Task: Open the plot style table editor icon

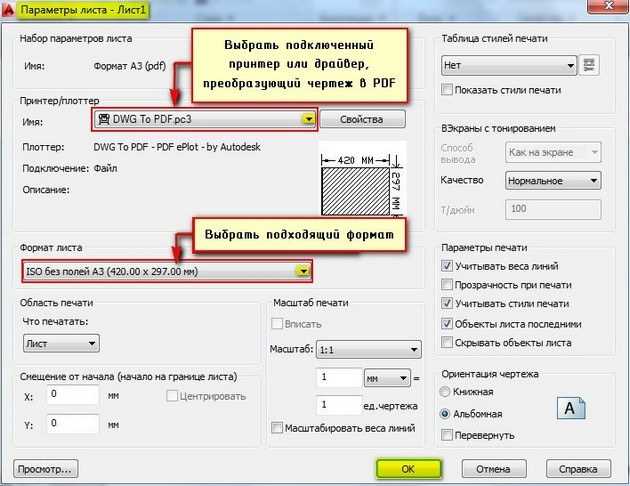Action: click(589, 65)
